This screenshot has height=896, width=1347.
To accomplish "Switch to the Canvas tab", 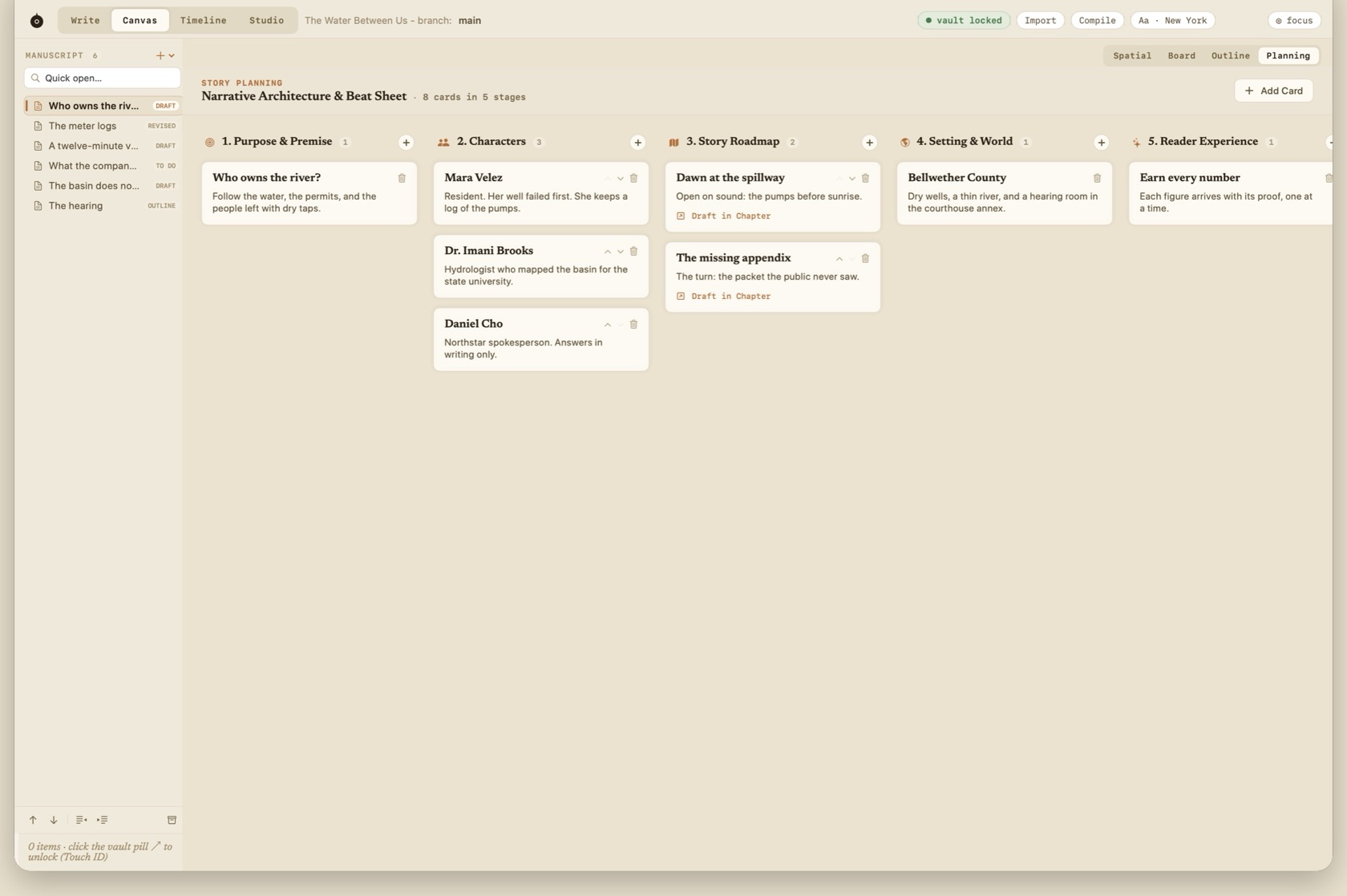I will click(140, 20).
